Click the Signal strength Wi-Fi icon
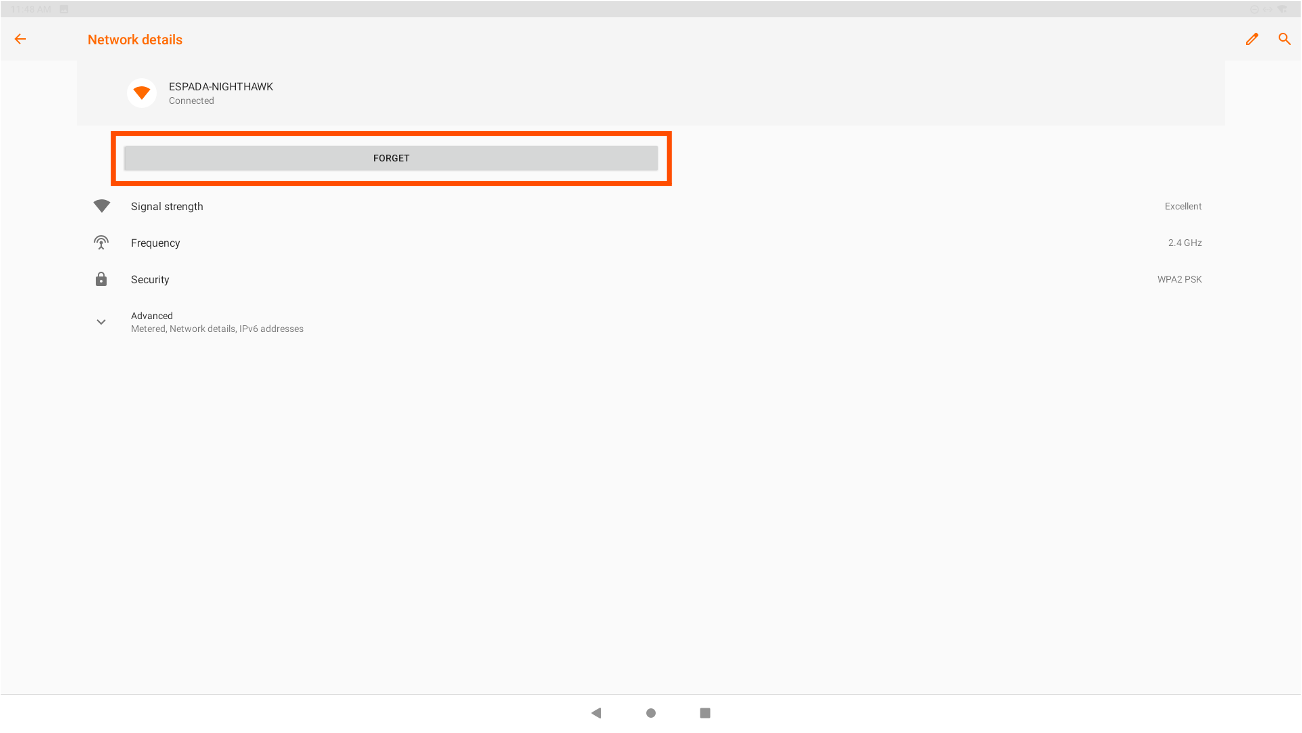This screenshot has height=733, width=1302. 101,206
